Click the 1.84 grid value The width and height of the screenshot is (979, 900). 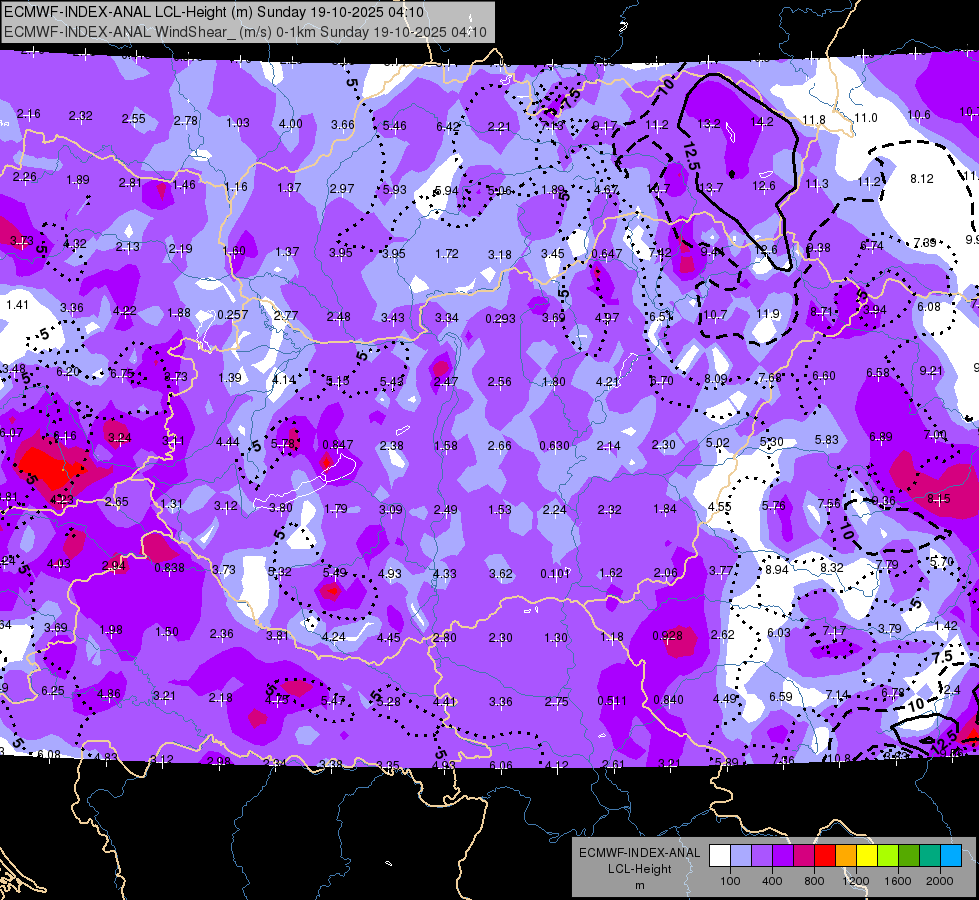pyautogui.click(x=664, y=509)
